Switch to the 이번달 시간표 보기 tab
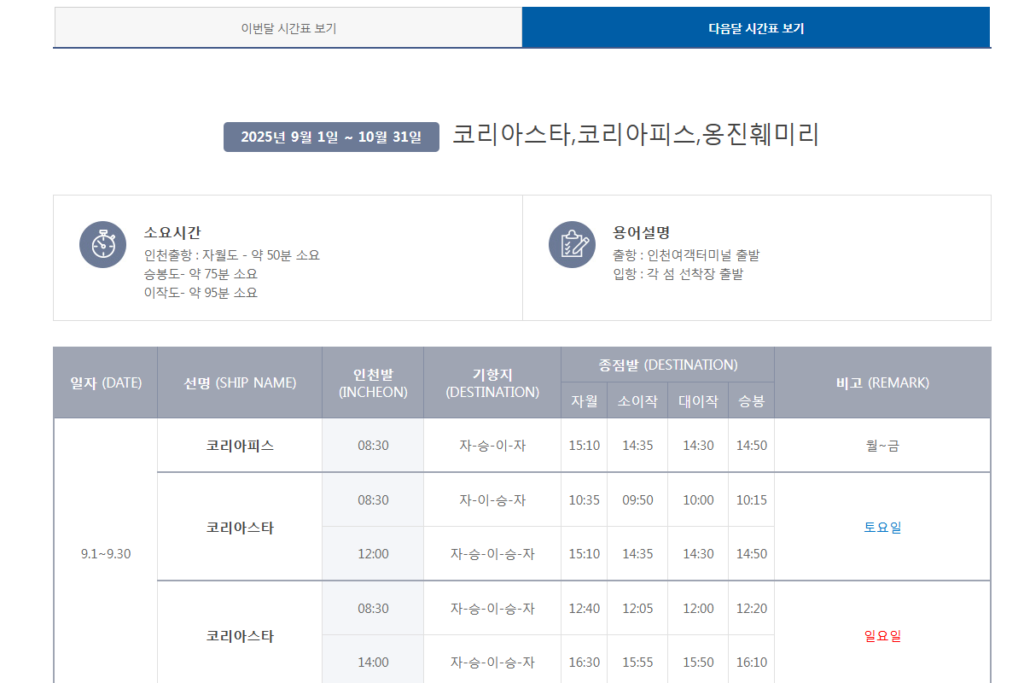1024x683 pixels. tap(288, 28)
